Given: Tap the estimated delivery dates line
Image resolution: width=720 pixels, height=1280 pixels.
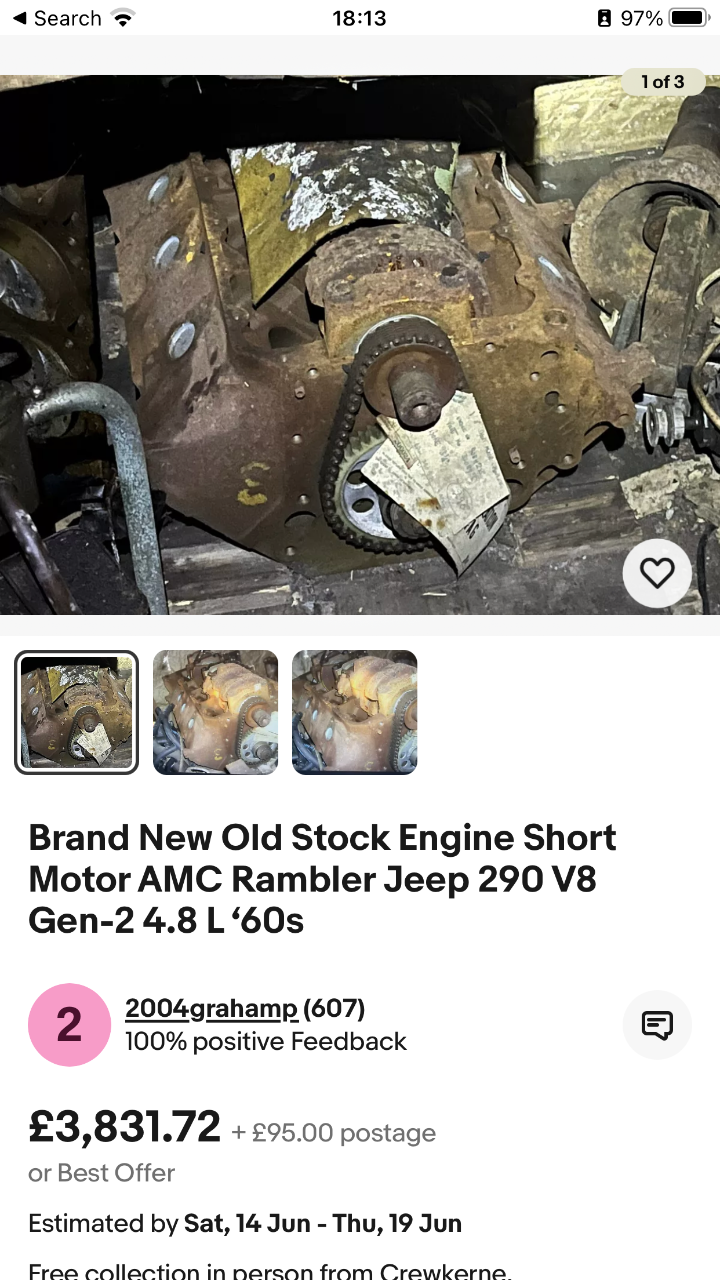Looking at the screenshot, I should [x=245, y=1224].
